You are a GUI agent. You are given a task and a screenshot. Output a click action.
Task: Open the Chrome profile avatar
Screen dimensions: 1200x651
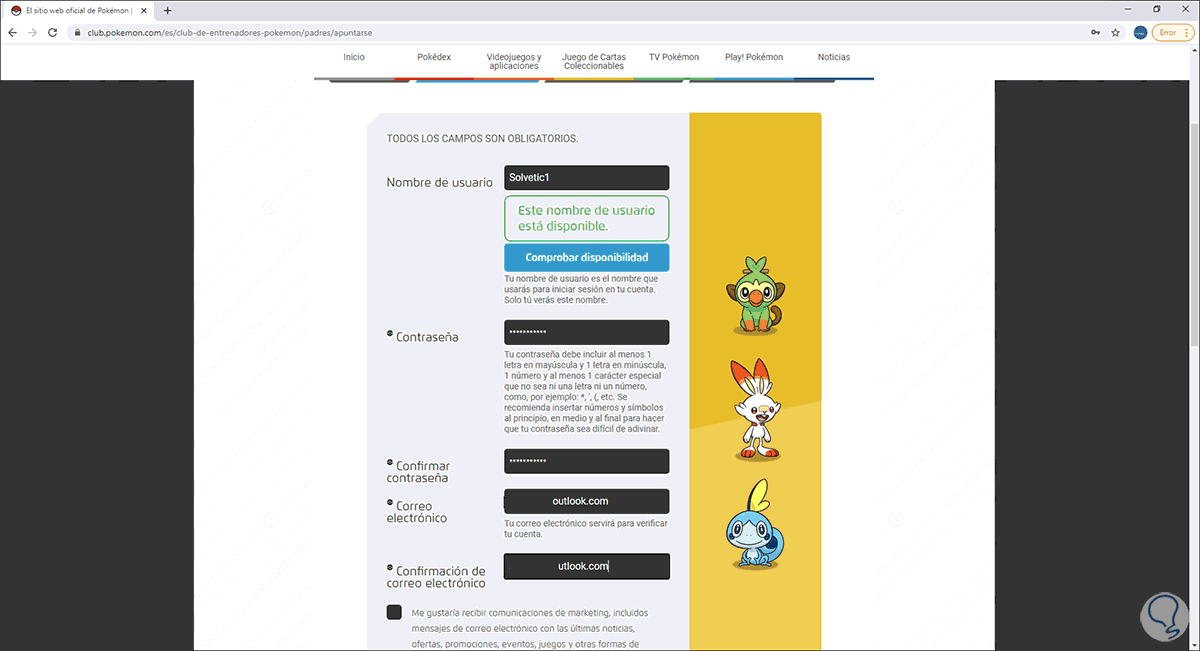click(x=1140, y=32)
